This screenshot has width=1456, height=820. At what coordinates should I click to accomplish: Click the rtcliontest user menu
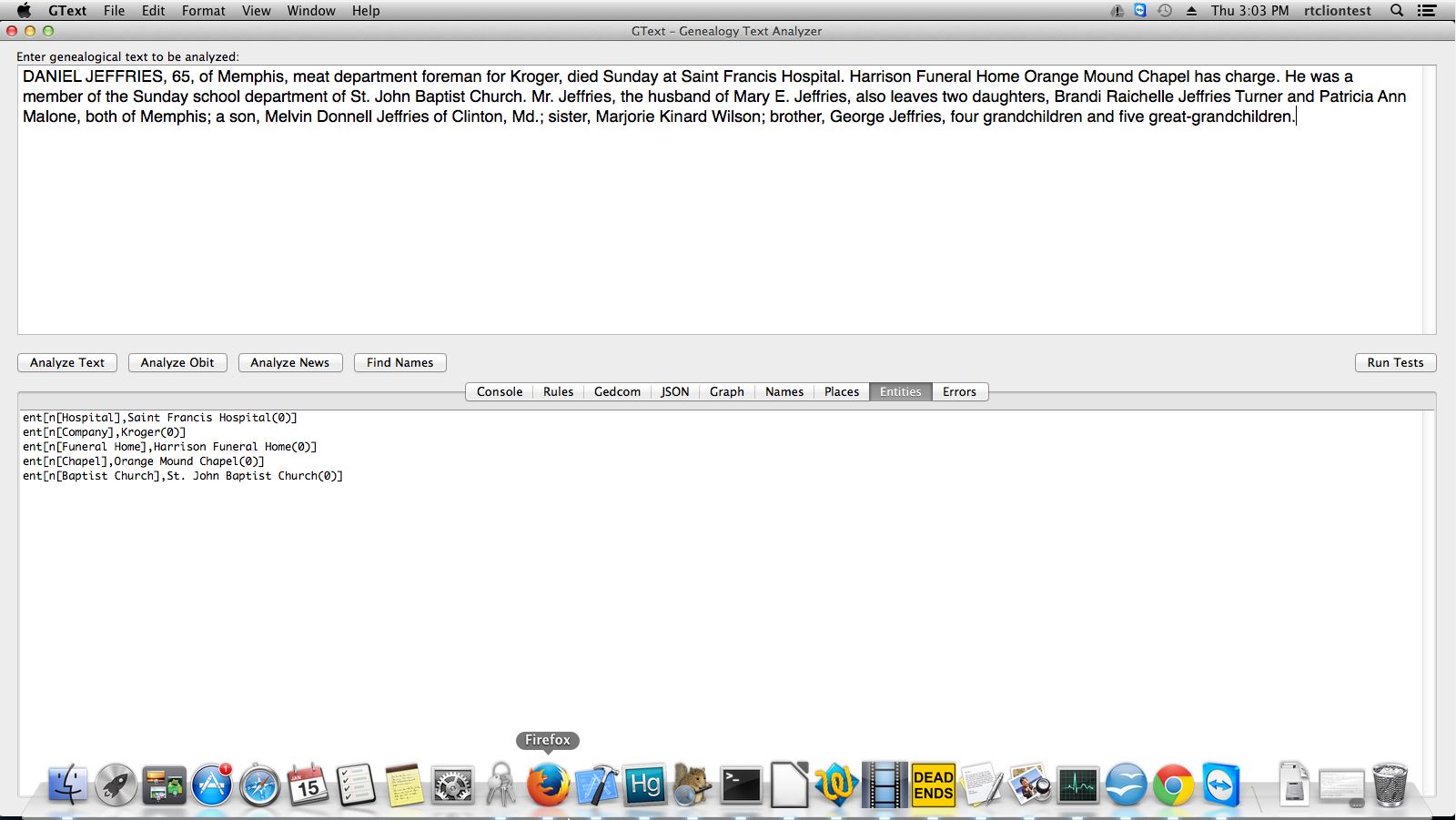click(1337, 11)
